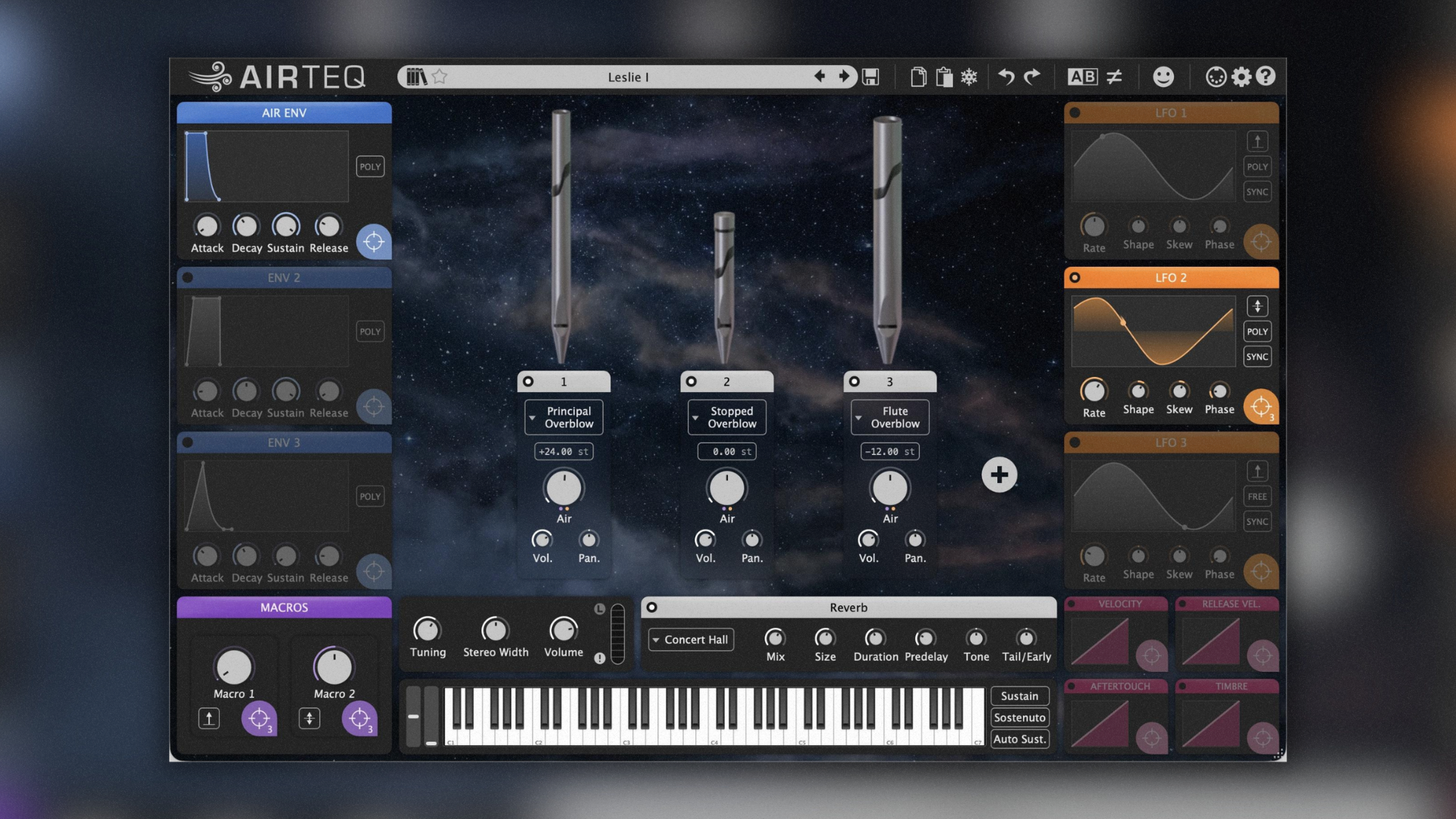Image resolution: width=1456 pixels, height=819 pixels.
Task: Toggle the Reverb power button
Action: 652,607
